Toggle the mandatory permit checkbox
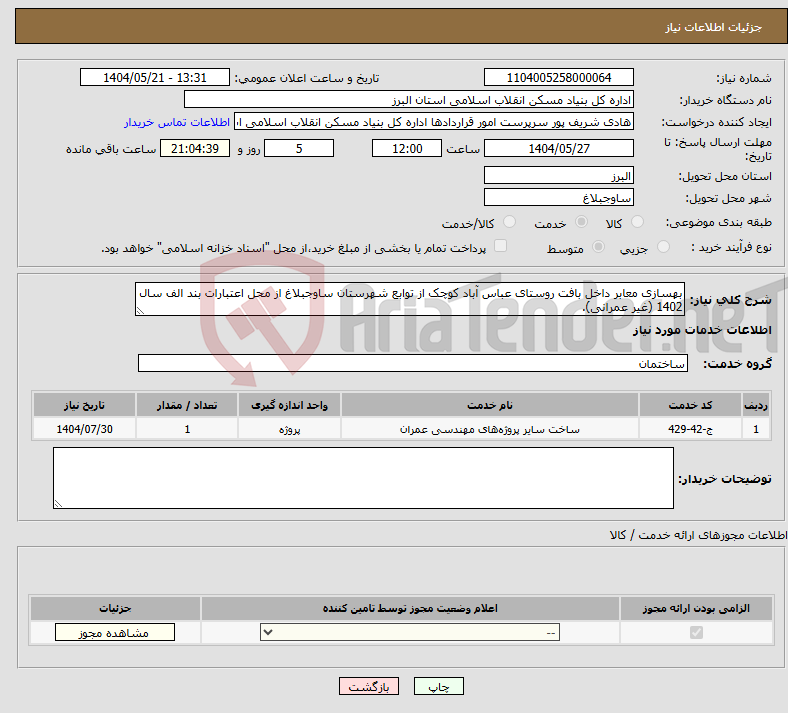This screenshot has height=713, width=788. coord(696,632)
